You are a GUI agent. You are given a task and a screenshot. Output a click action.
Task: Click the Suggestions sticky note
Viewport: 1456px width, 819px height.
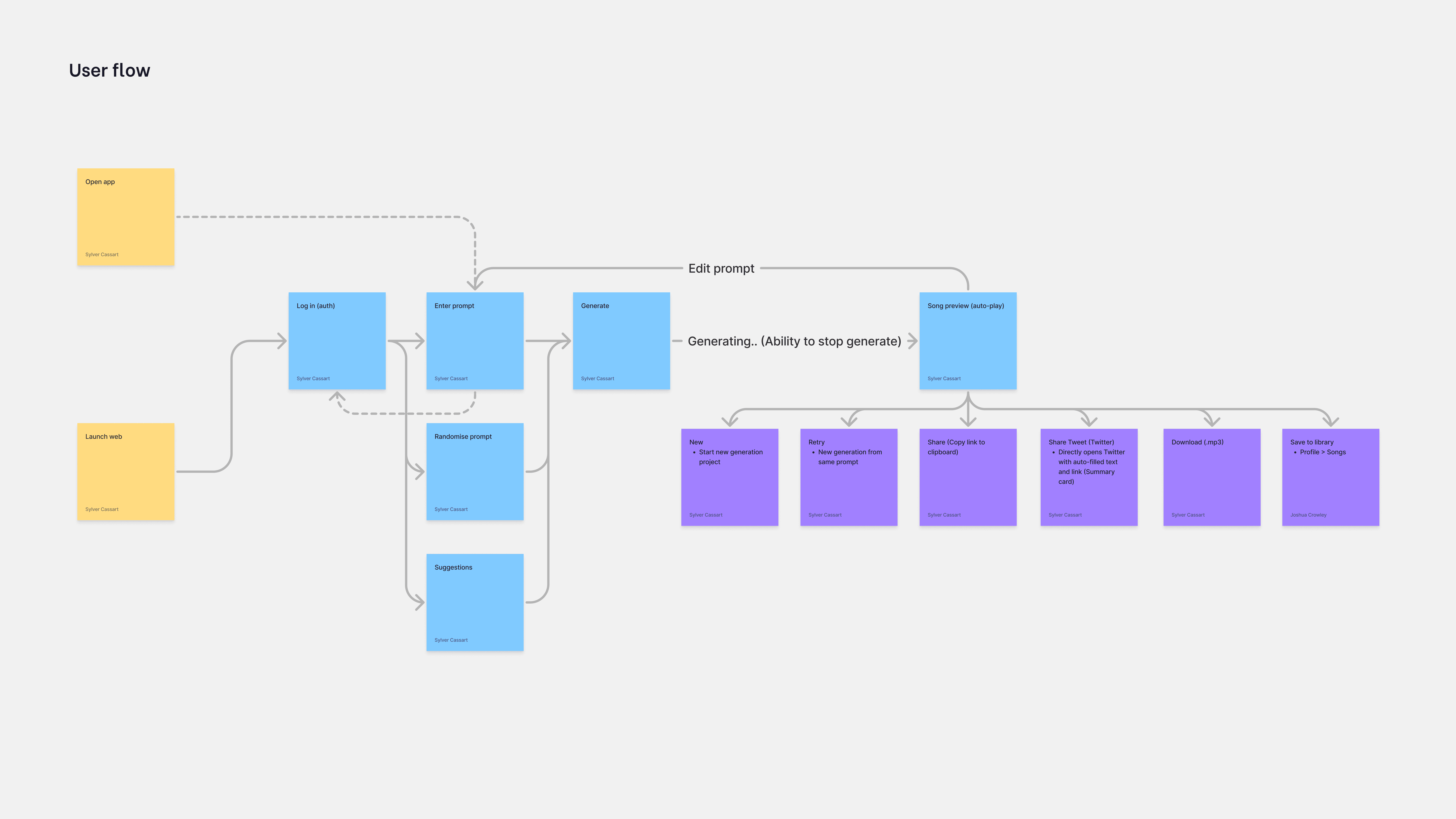click(x=475, y=602)
